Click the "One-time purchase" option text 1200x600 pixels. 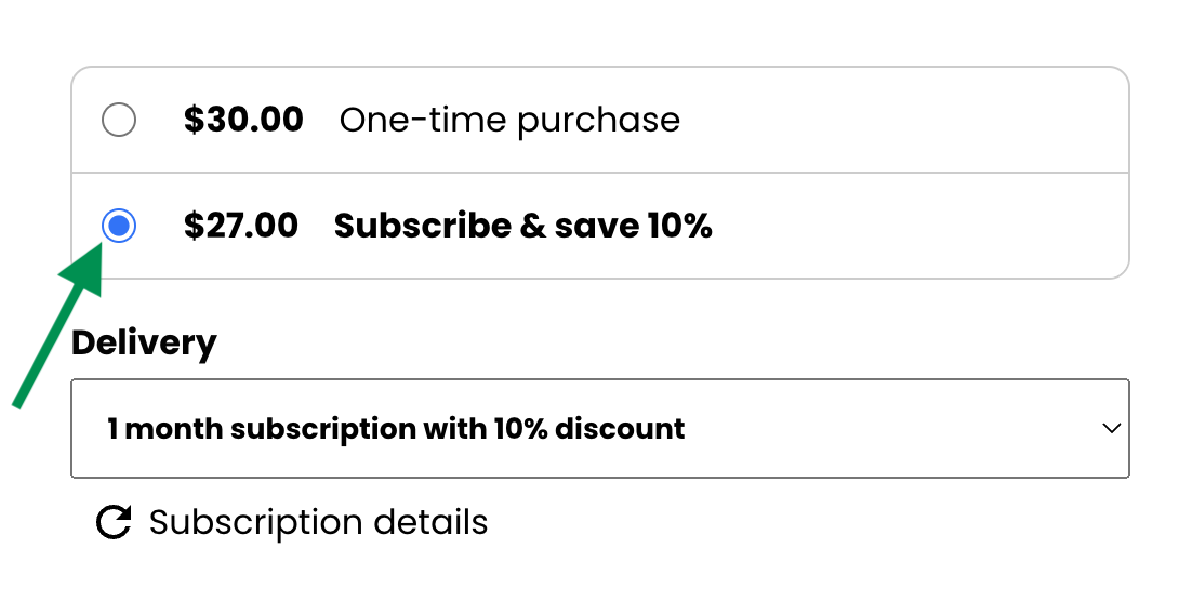pyautogui.click(x=509, y=121)
